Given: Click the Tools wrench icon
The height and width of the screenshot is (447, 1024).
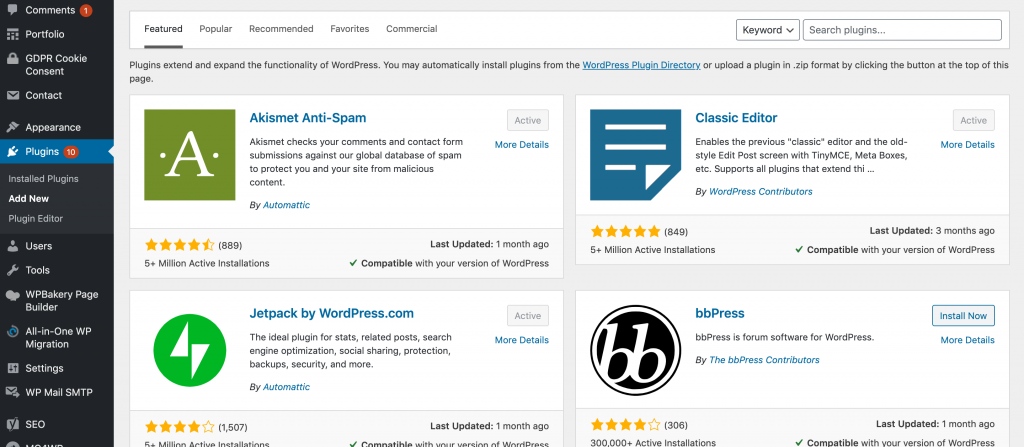Looking at the screenshot, I should 12,271.
